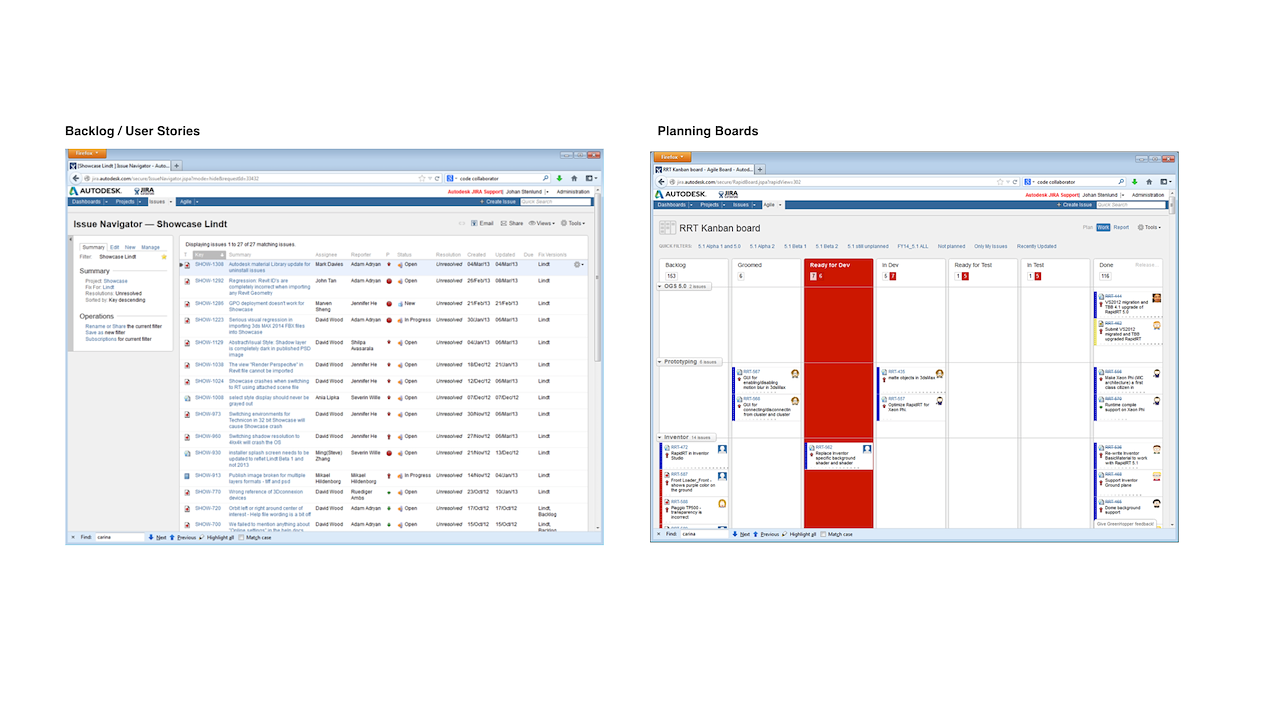Click assignee avatar on card RRT-472
1280x718 pixels.
(x=722, y=449)
